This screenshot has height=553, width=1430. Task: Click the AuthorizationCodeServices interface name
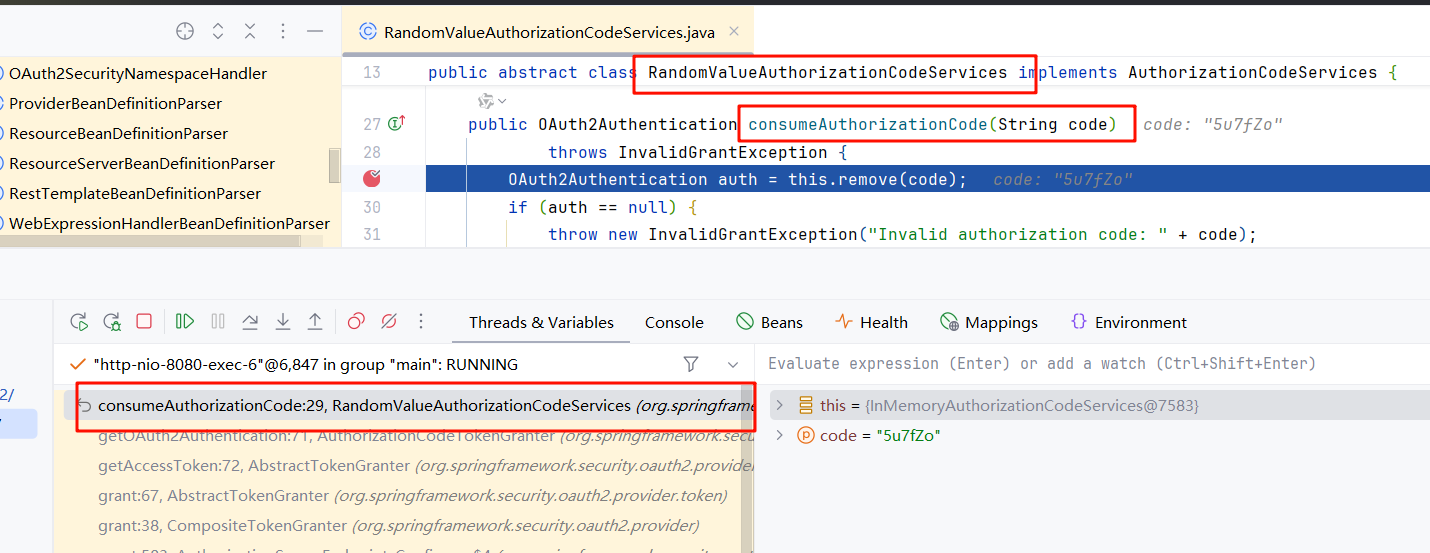point(1252,72)
